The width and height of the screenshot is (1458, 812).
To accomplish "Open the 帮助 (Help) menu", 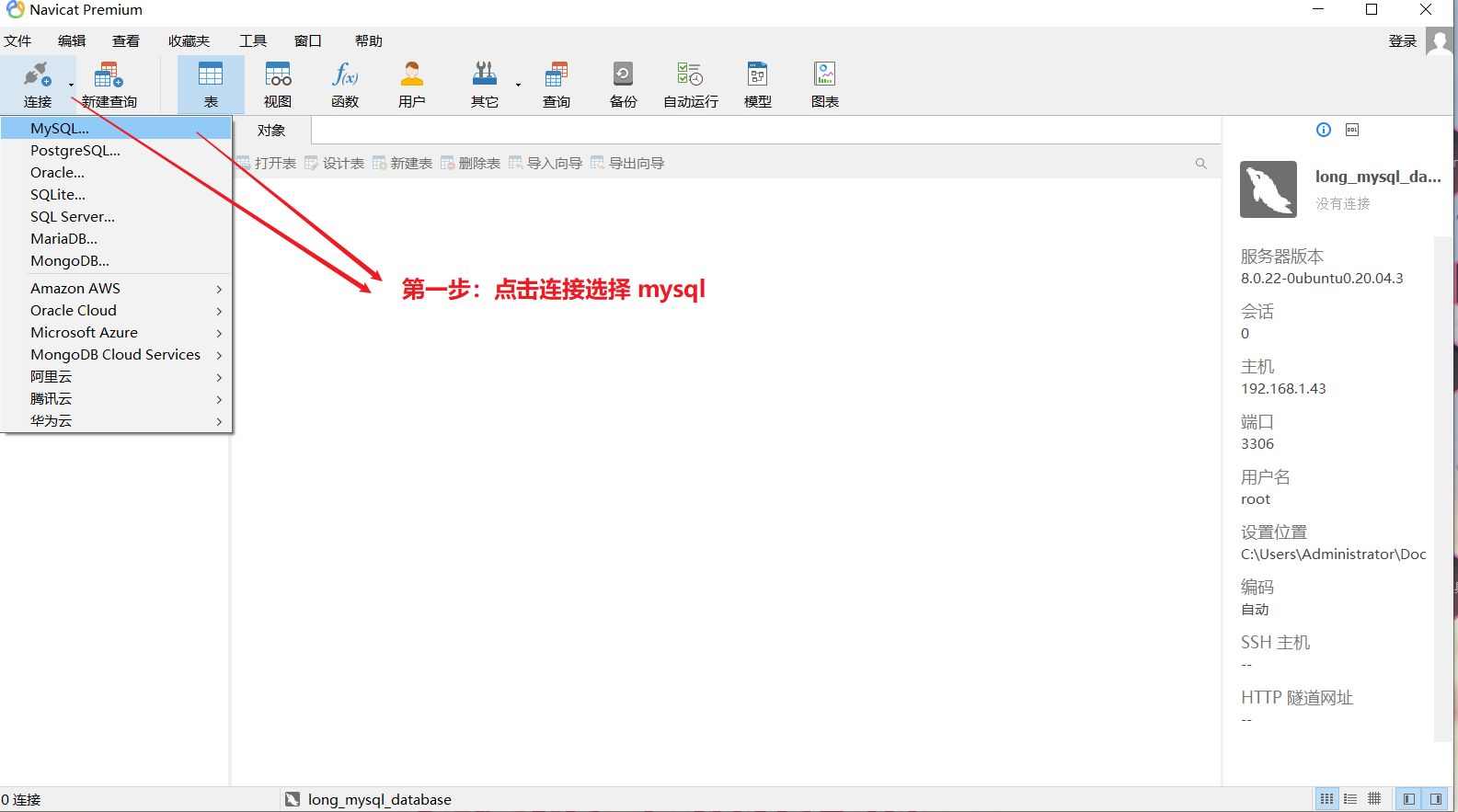I will [x=369, y=41].
